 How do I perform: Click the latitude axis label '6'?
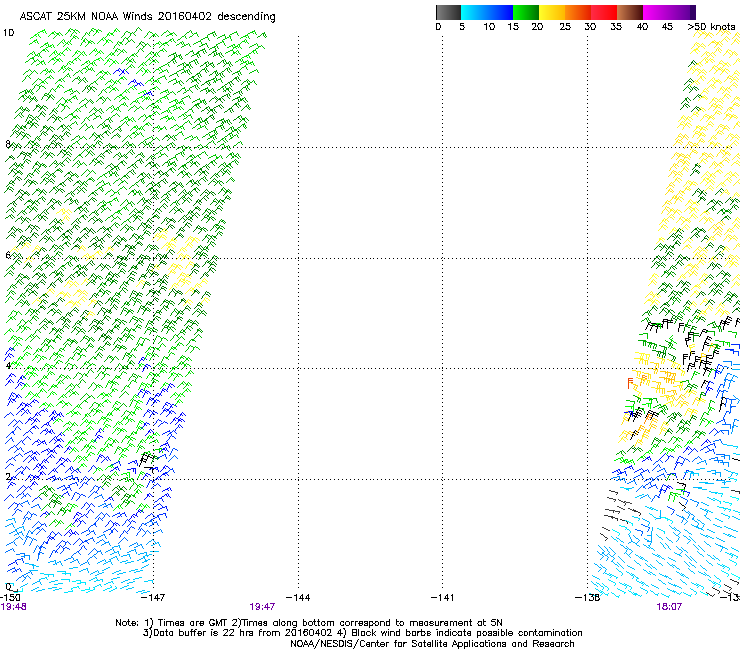[8, 255]
